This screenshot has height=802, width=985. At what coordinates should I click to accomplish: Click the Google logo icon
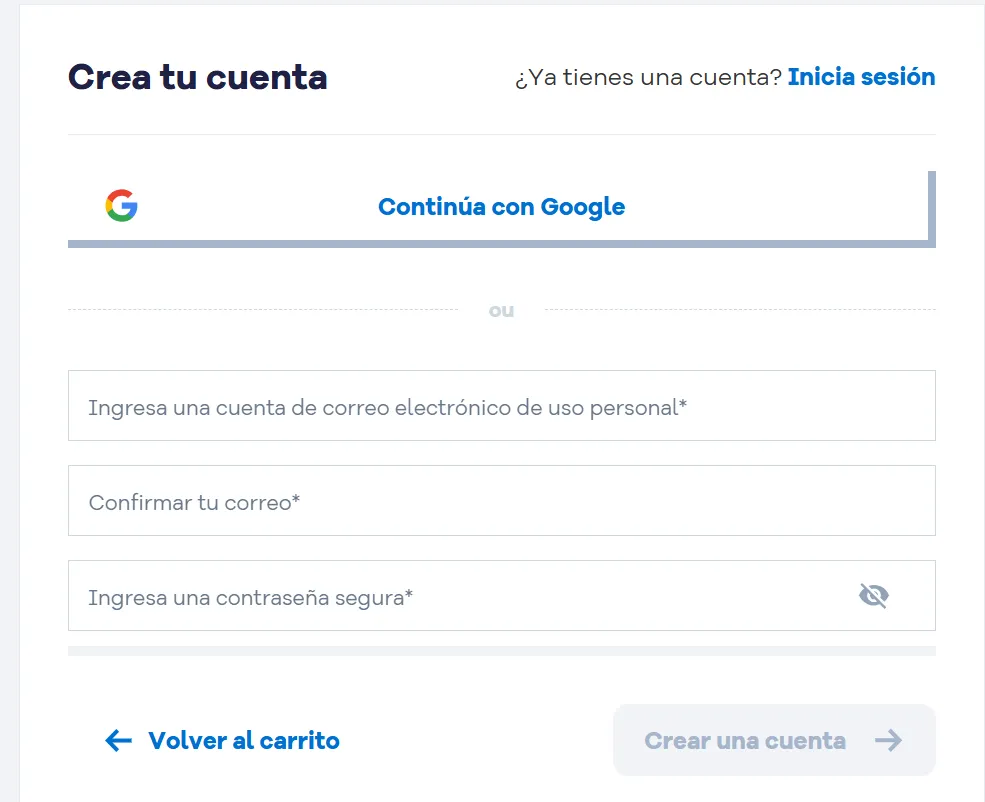pos(121,206)
